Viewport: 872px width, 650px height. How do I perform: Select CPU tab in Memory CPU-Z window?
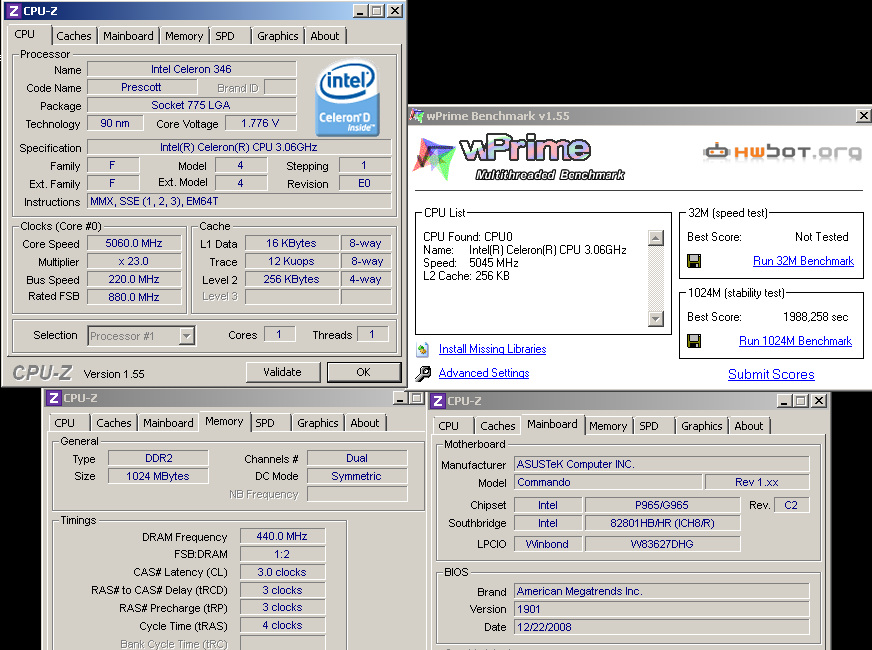pos(65,423)
